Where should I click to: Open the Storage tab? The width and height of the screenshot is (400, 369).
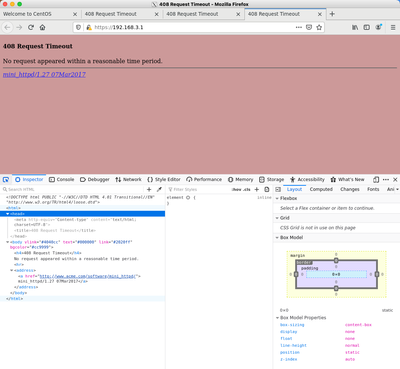pyautogui.click(x=272, y=180)
